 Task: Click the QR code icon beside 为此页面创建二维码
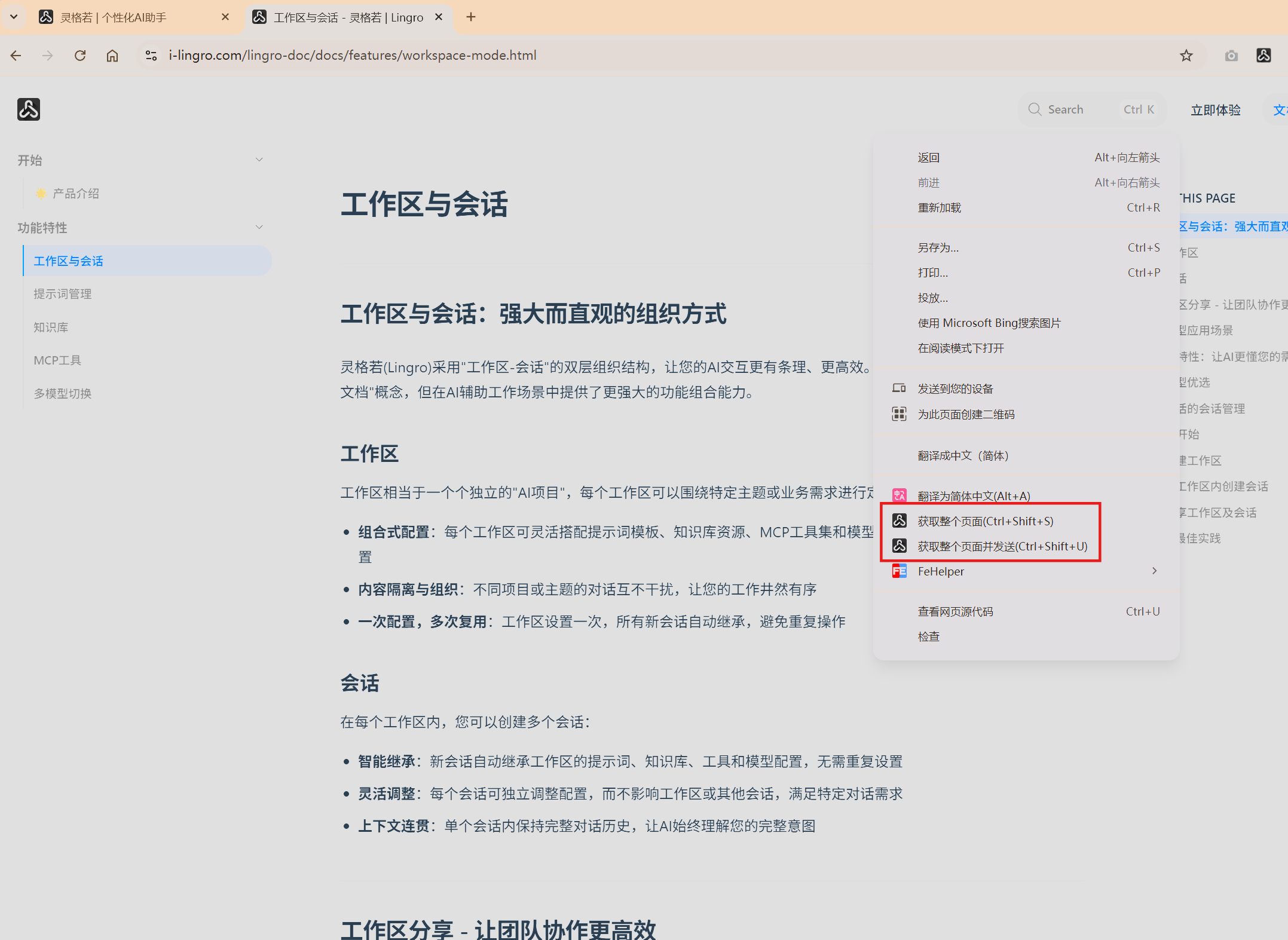coord(900,414)
